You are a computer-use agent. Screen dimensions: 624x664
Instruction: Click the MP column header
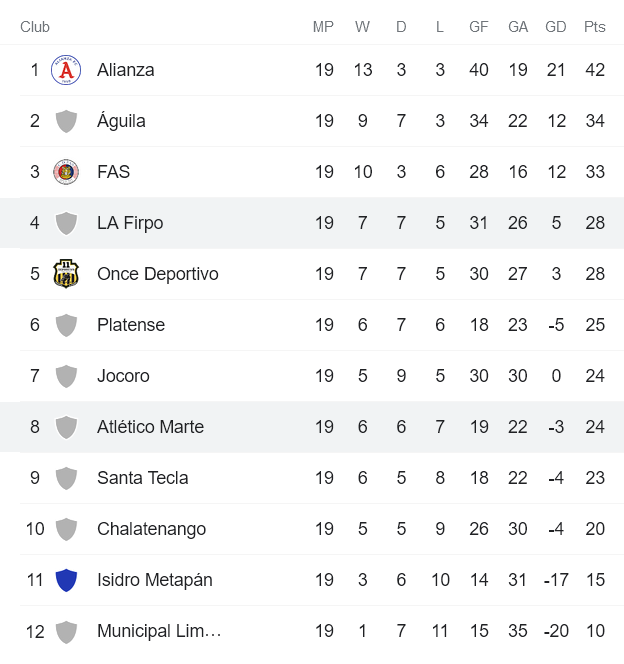323,27
